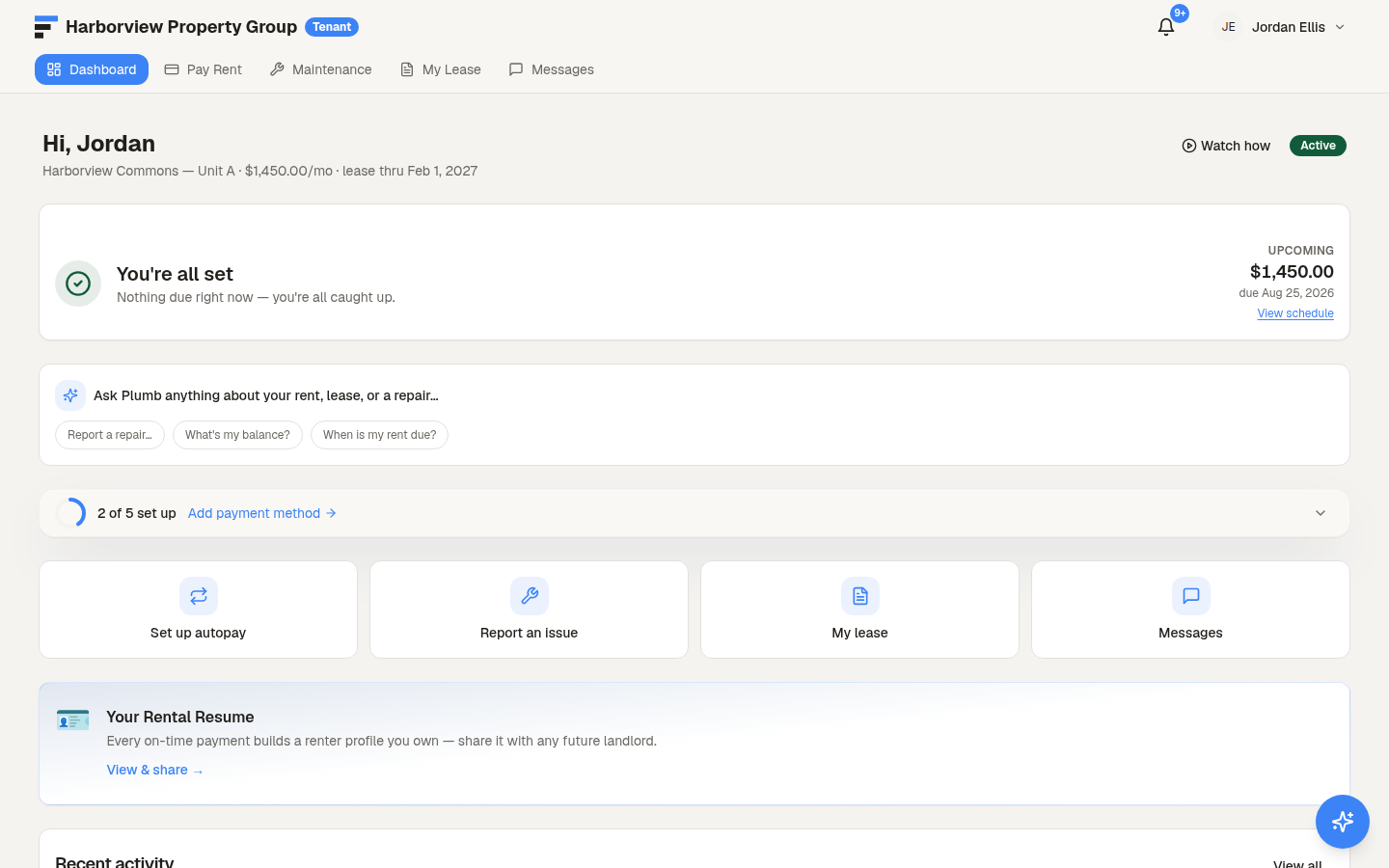
Task: Open the Messages tab in navigation
Action: 551,69
